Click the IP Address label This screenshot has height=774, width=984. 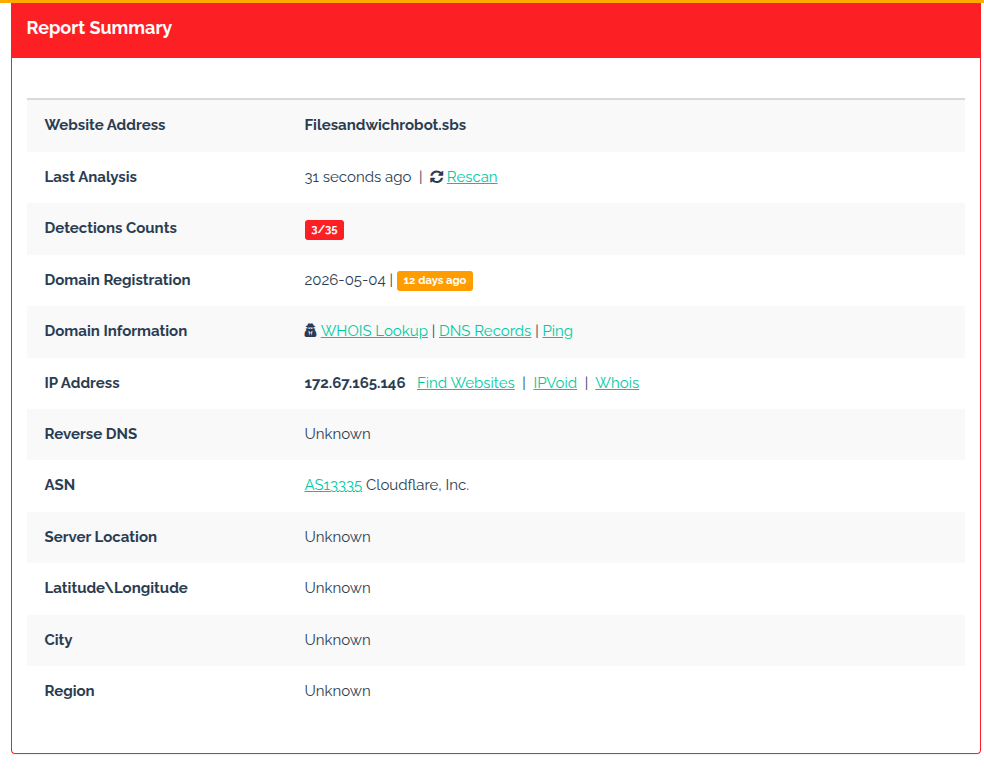82,383
